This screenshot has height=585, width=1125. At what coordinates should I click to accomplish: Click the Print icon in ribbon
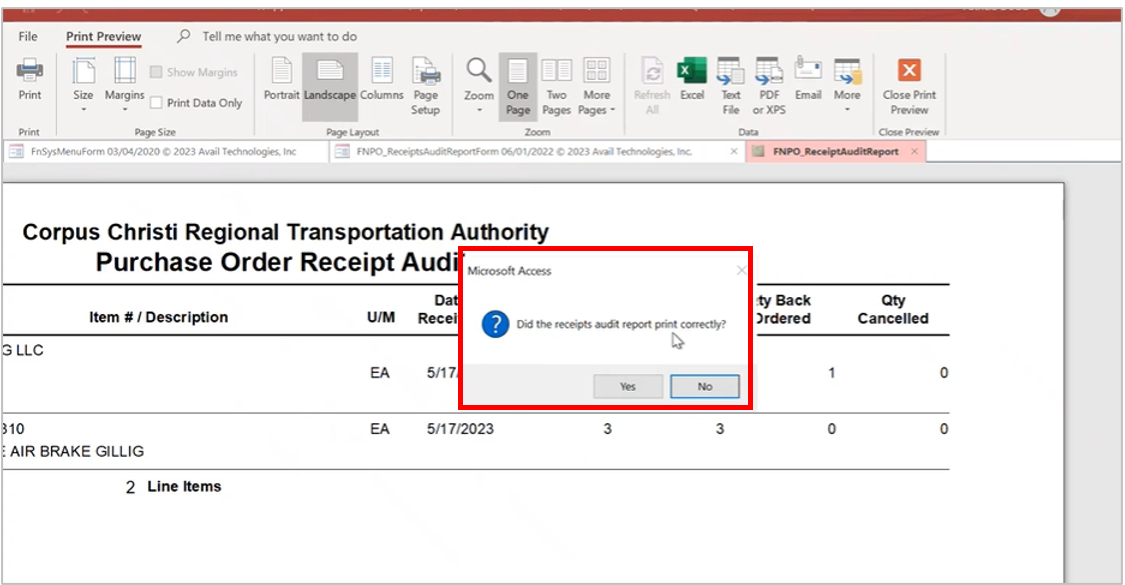[x=30, y=79]
